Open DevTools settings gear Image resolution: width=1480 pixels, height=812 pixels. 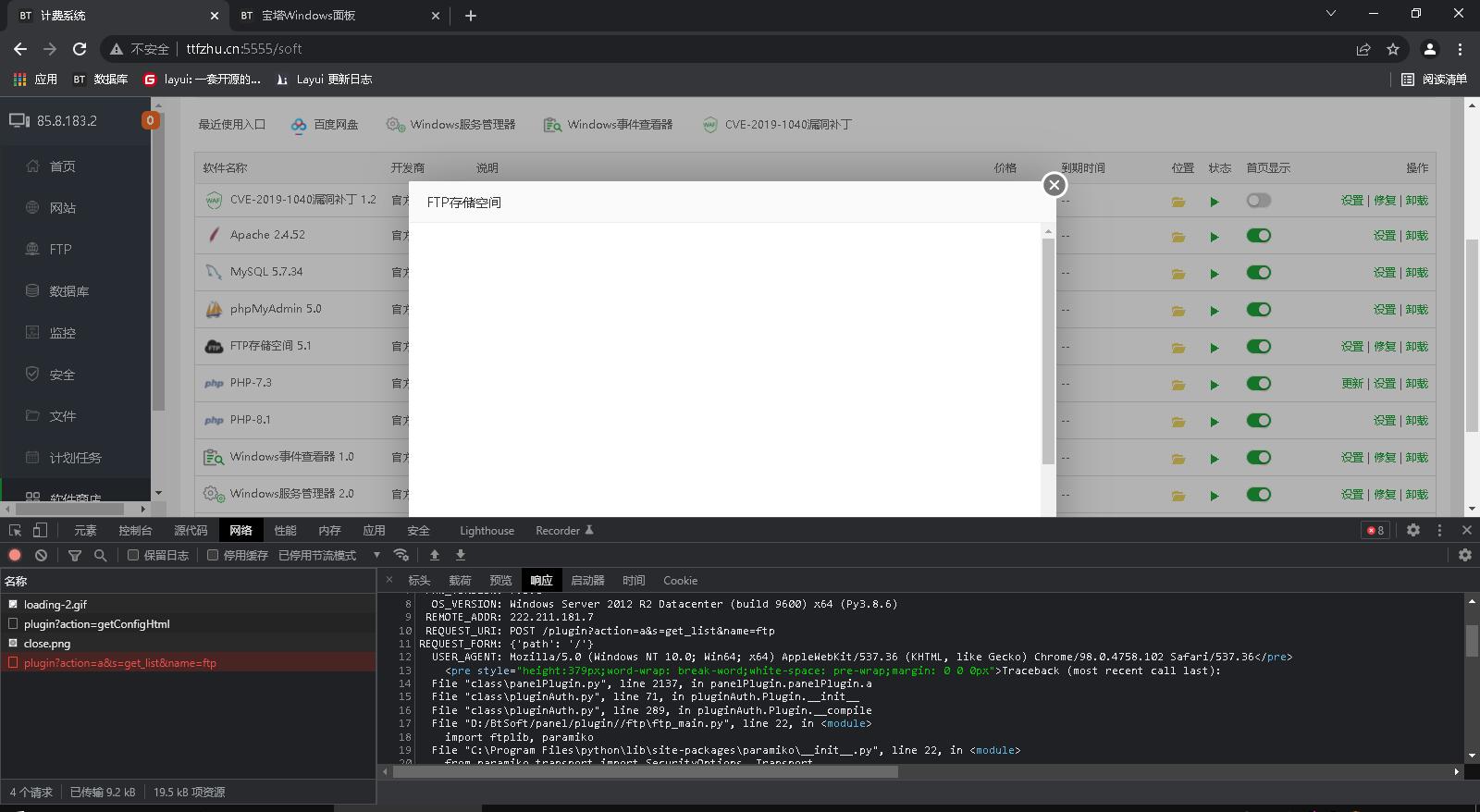[1413, 530]
